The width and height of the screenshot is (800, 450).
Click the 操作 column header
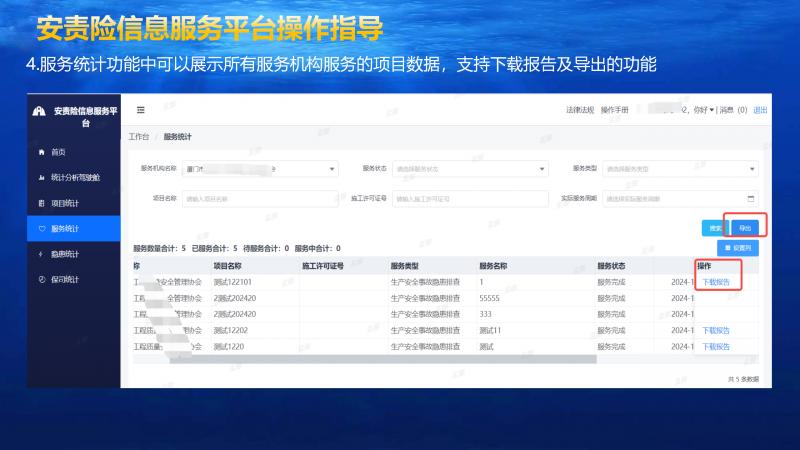click(704, 266)
